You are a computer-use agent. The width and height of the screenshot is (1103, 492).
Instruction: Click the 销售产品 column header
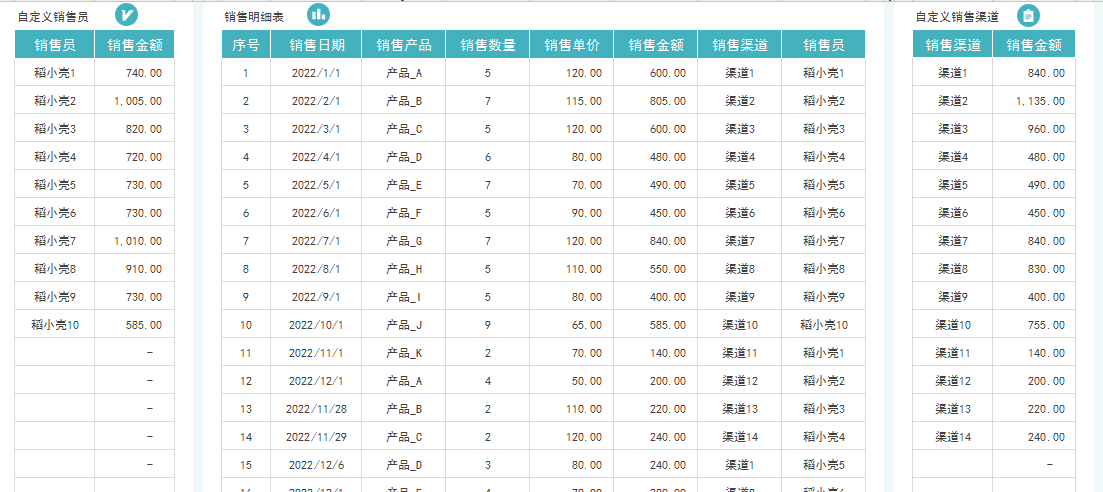pyautogui.click(x=404, y=44)
